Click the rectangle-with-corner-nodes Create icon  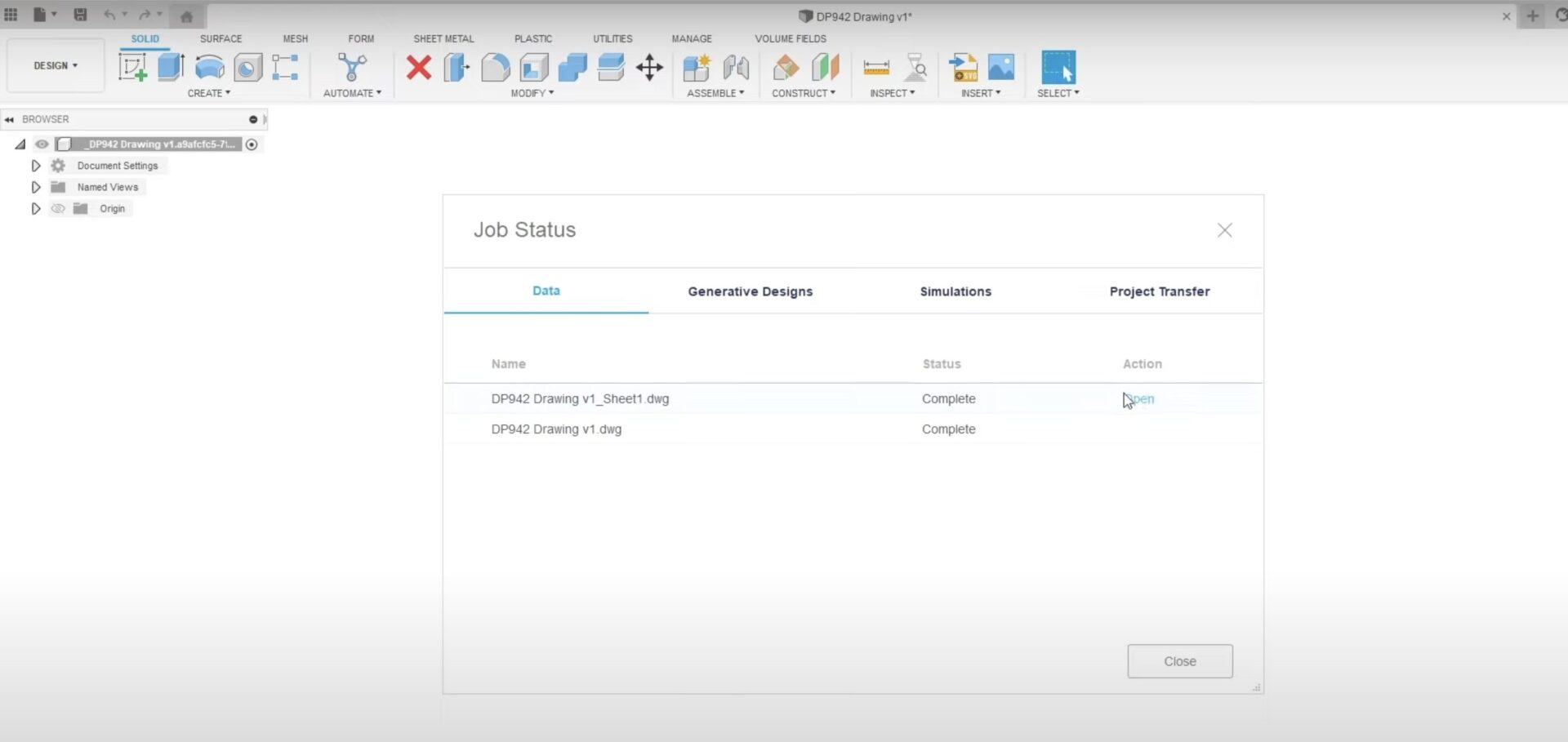(x=285, y=67)
